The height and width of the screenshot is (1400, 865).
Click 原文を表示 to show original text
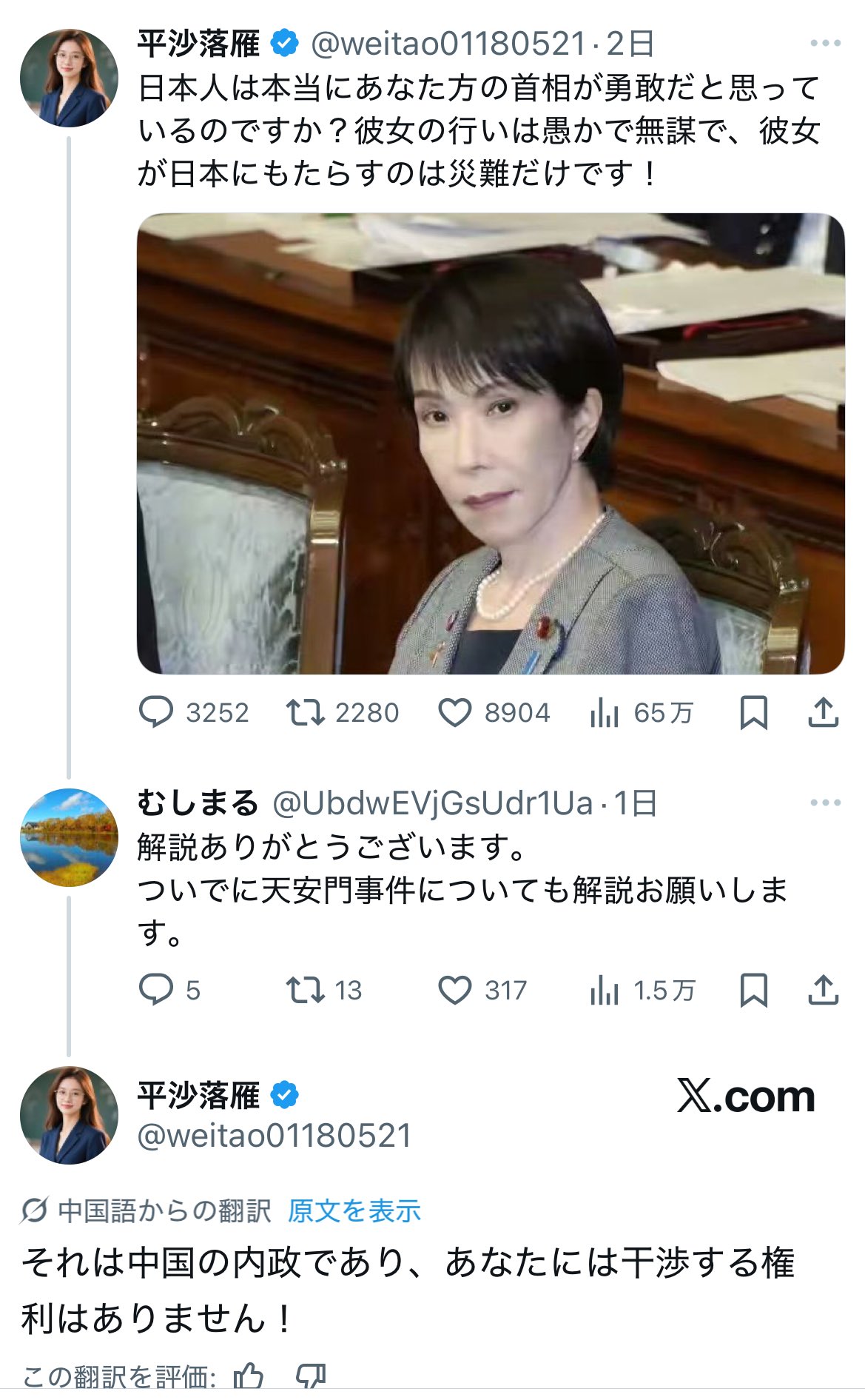tap(354, 1211)
